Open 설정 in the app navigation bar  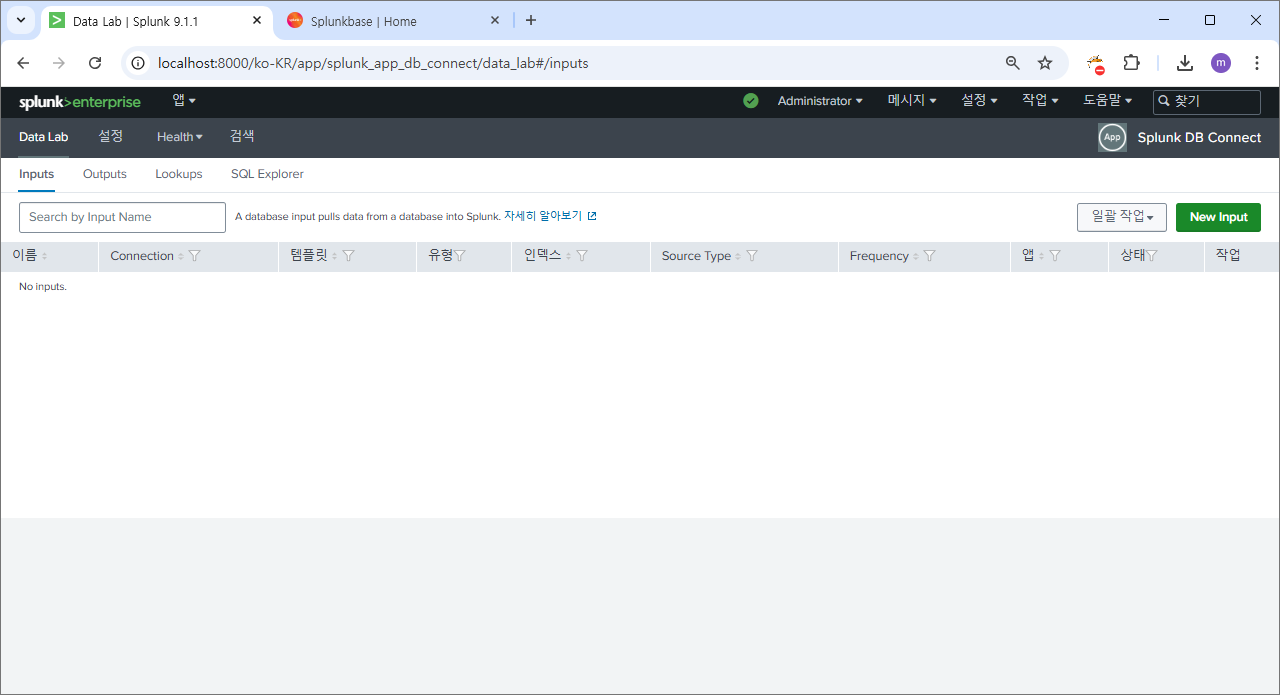click(111, 136)
